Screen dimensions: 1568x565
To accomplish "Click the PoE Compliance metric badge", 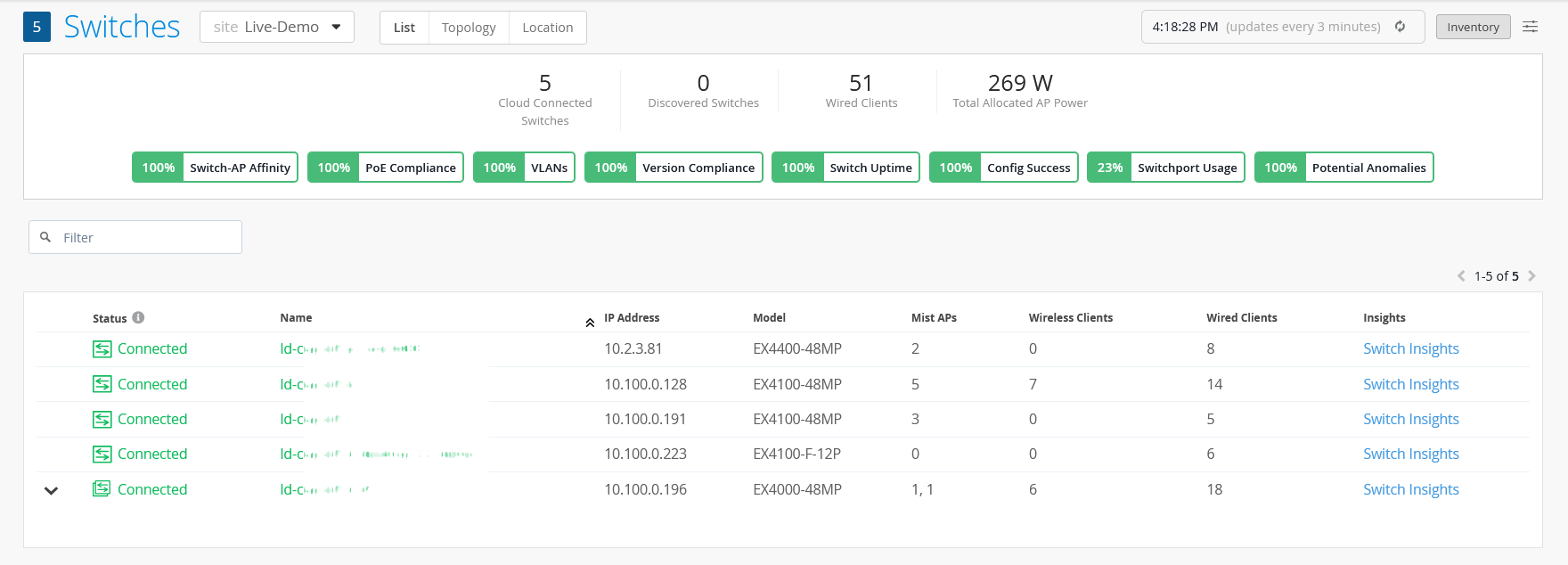I will pyautogui.click(x=386, y=168).
